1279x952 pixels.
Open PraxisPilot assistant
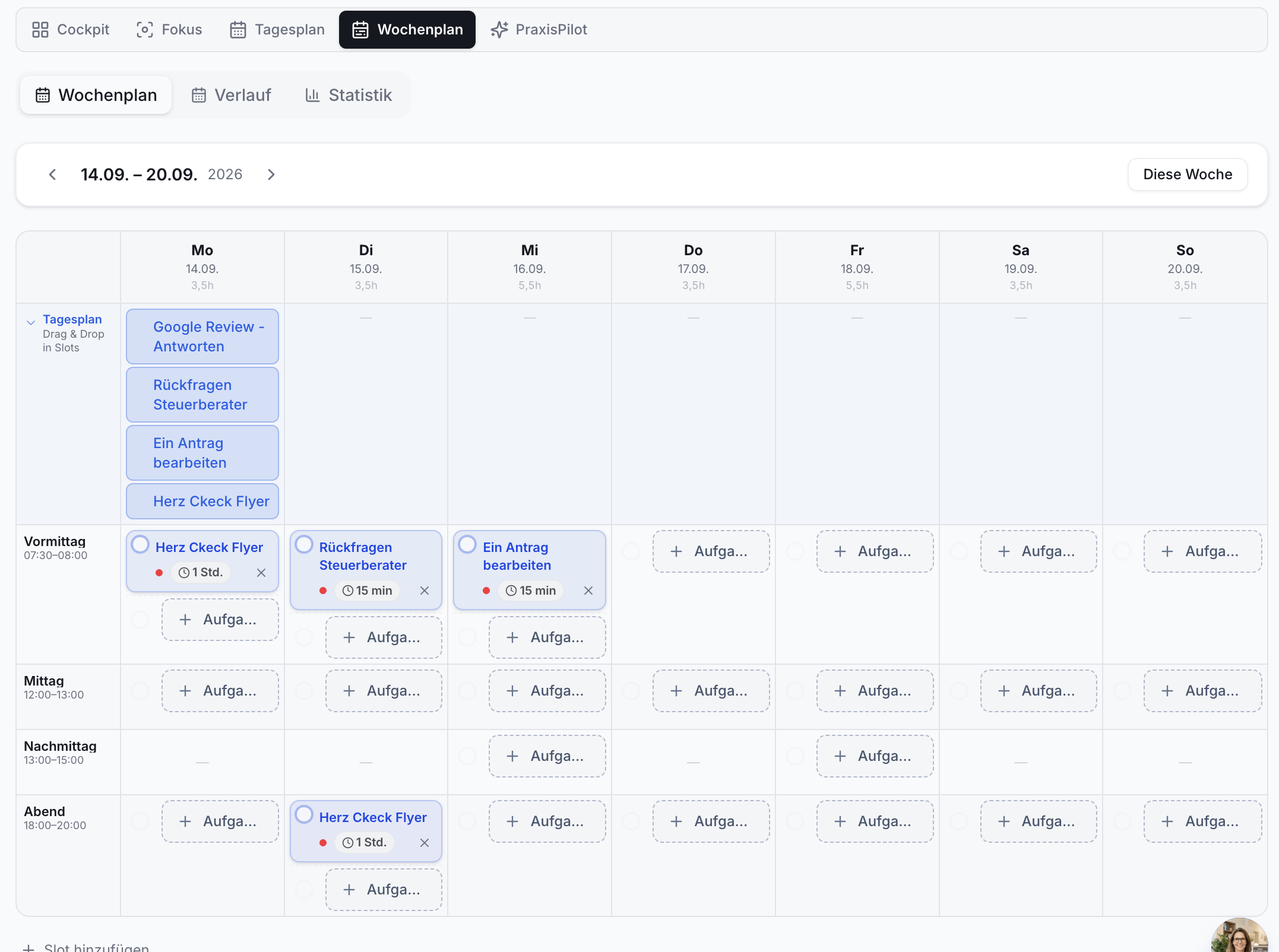click(539, 30)
